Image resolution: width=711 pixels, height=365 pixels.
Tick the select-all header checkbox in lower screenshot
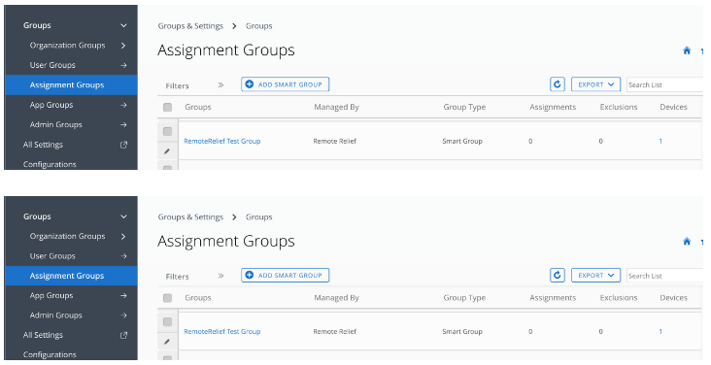(x=167, y=298)
